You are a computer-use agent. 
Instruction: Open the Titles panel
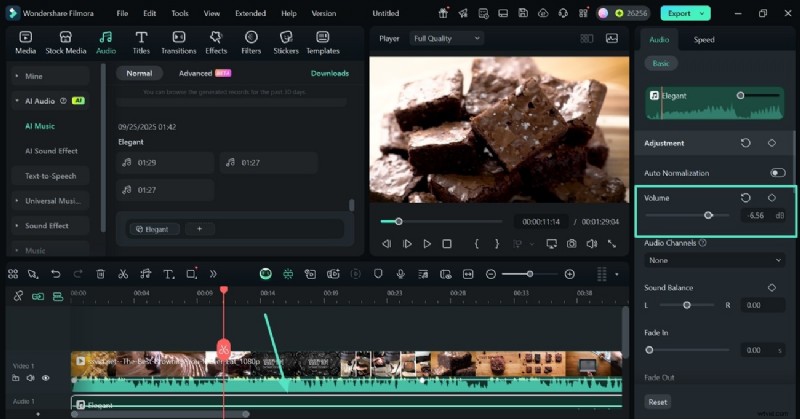pyautogui.click(x=141, y=42)
